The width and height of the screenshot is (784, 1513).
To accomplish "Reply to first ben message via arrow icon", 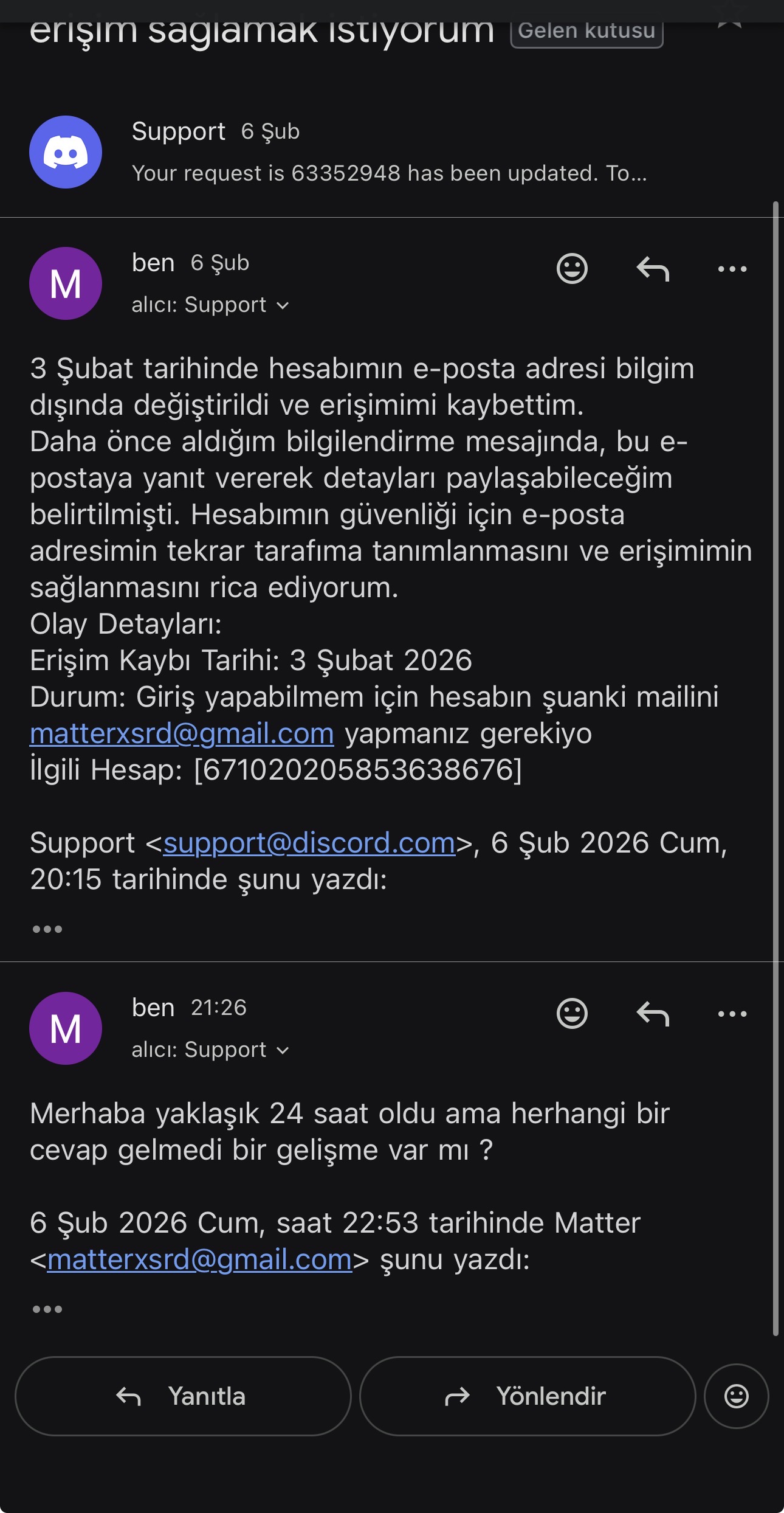I will (653, 269).
